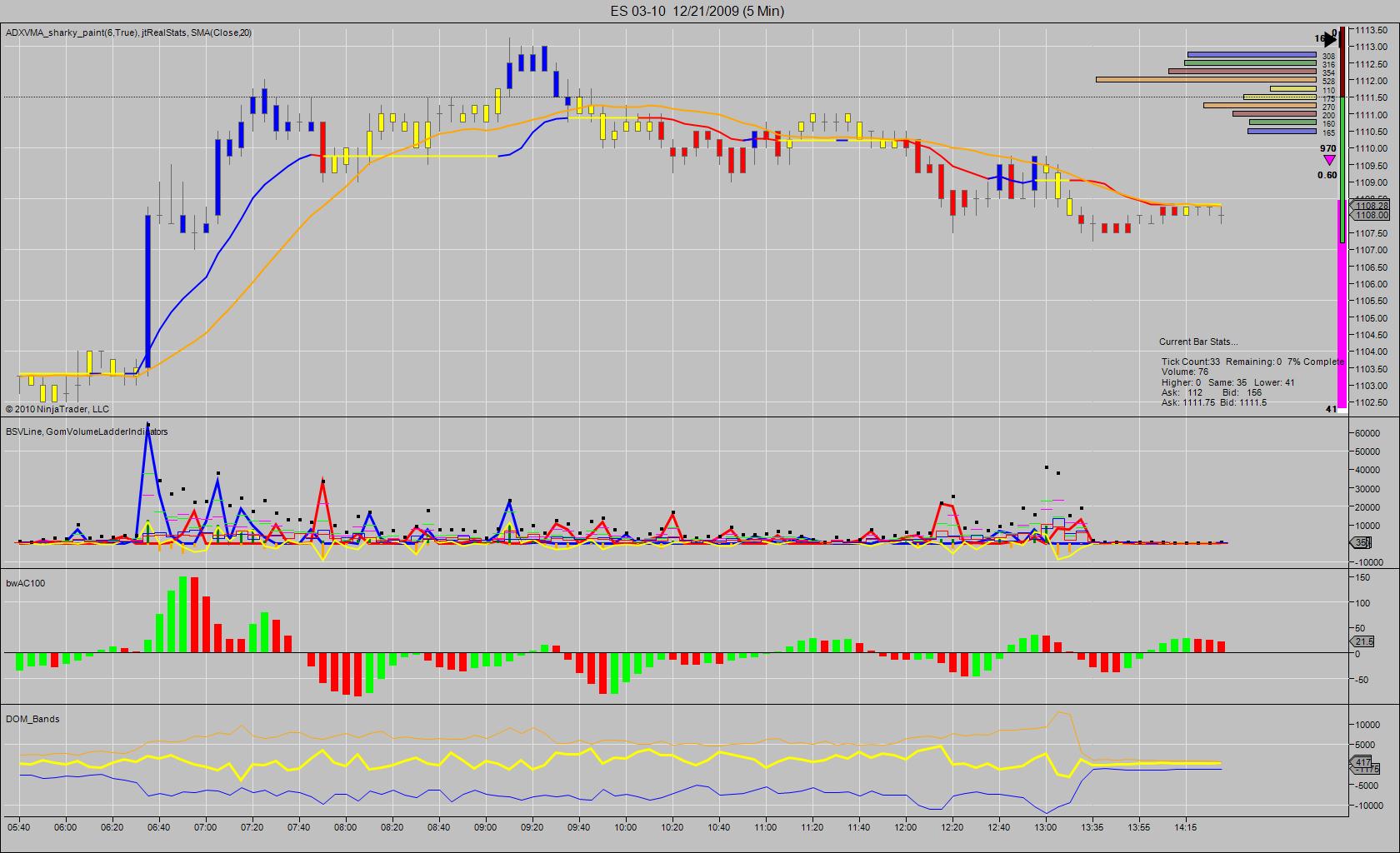The width and height of the screenshot is (1400, 853).
Task: Click the 06:40 time axis label
Action: point(158,827)
